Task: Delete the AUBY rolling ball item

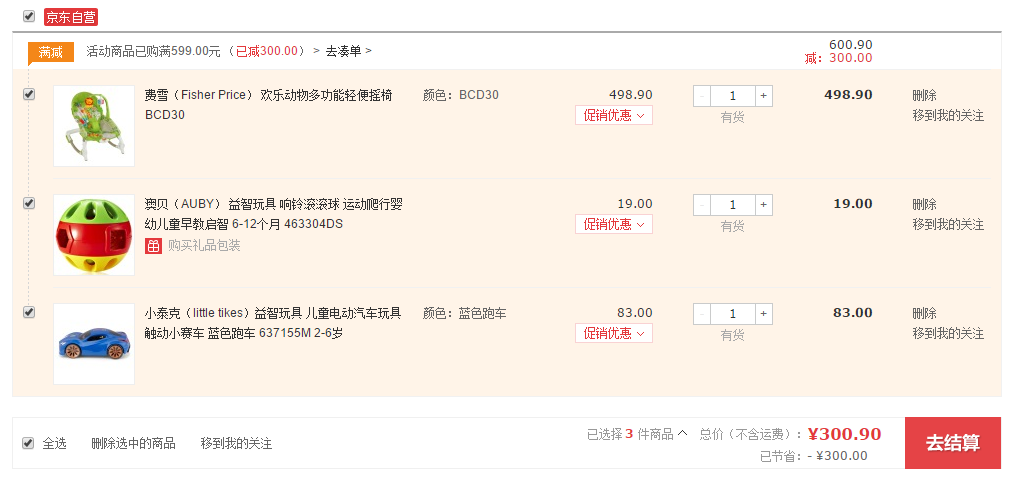Action: [x=924, y=205]
